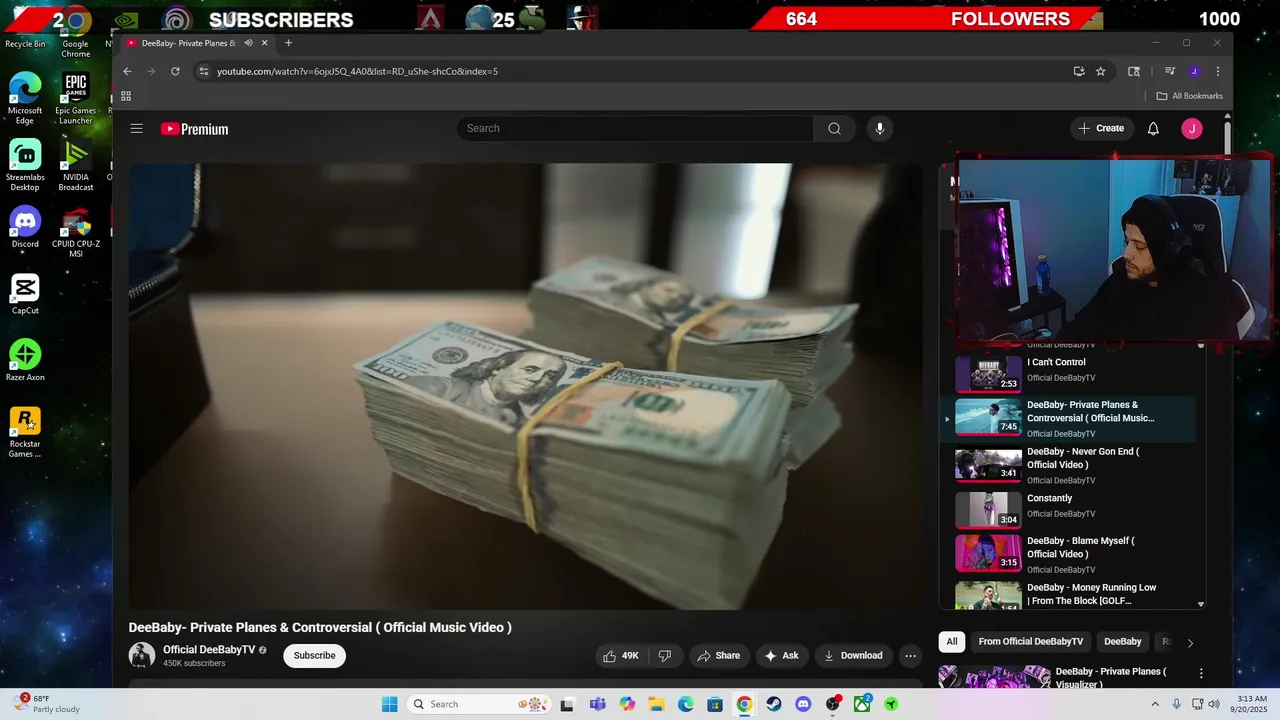
Task: Open All Bookmarks folder
Action: click(x=1189, y=96)
